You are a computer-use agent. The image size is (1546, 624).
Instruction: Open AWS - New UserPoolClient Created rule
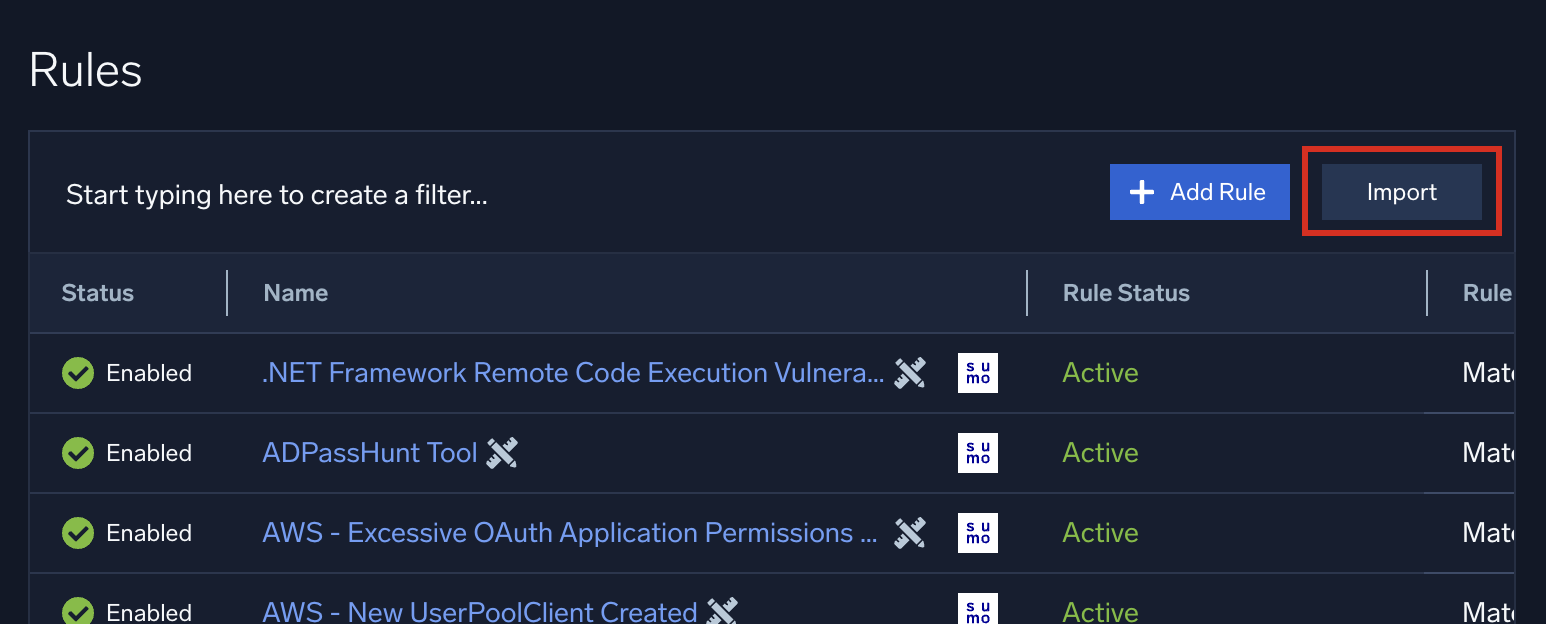click(x=479, y=611)
